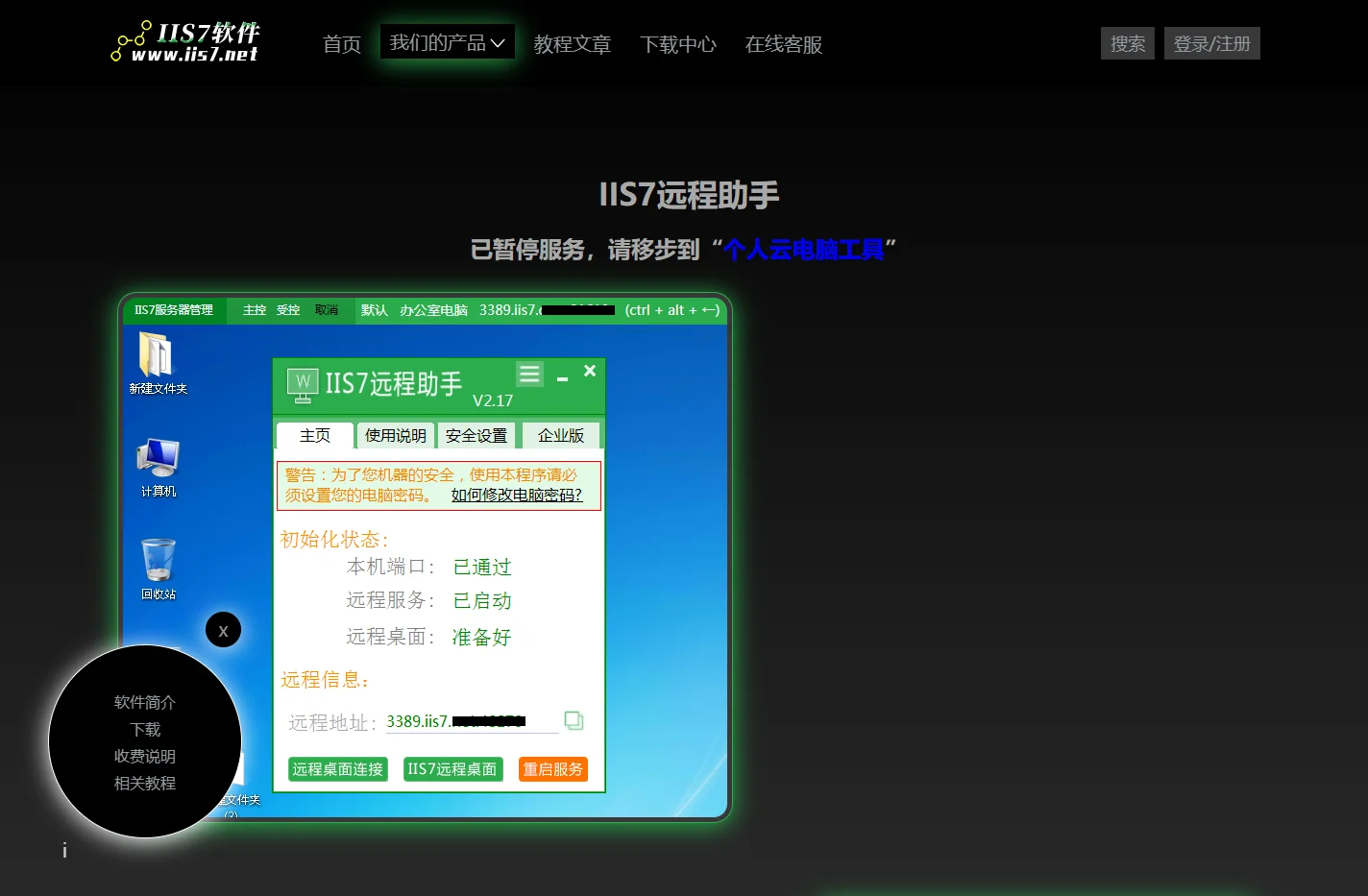Image resolution: width=1368 pixels, height=896 pixels.
Task: Select 收费说明 in the round menu
Action: click(x=145, y=756)
